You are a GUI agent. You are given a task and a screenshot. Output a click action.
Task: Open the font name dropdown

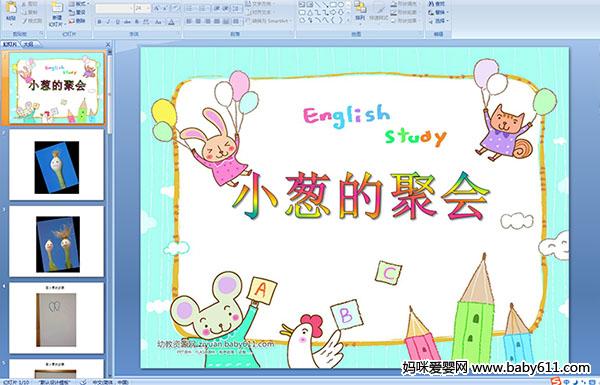pos(114,8)
